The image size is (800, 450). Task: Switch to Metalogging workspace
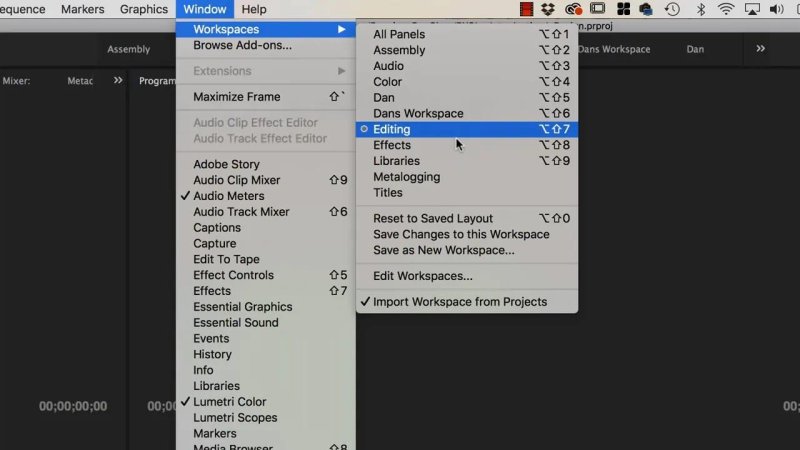click(x=467, y=177)
